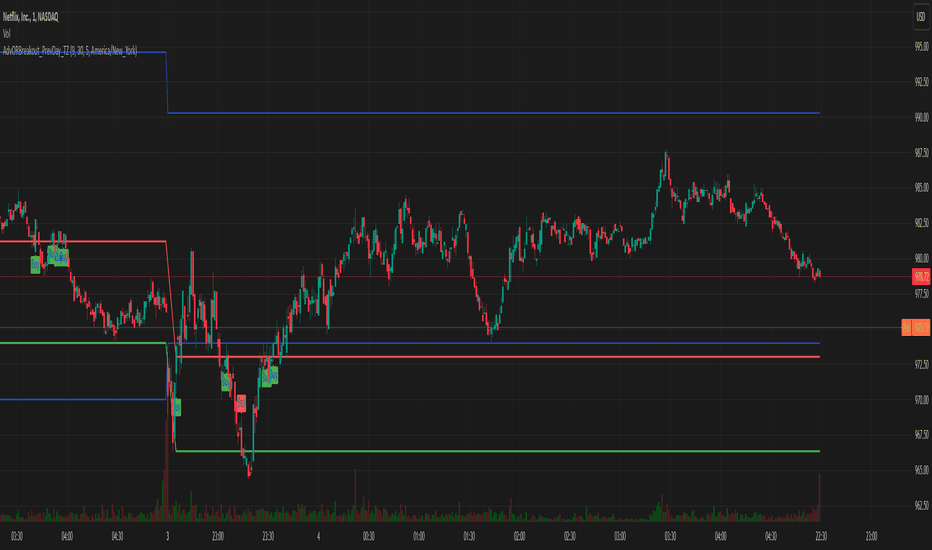
Task: Click the 02:00 time axis label
Action: point(519,536)
